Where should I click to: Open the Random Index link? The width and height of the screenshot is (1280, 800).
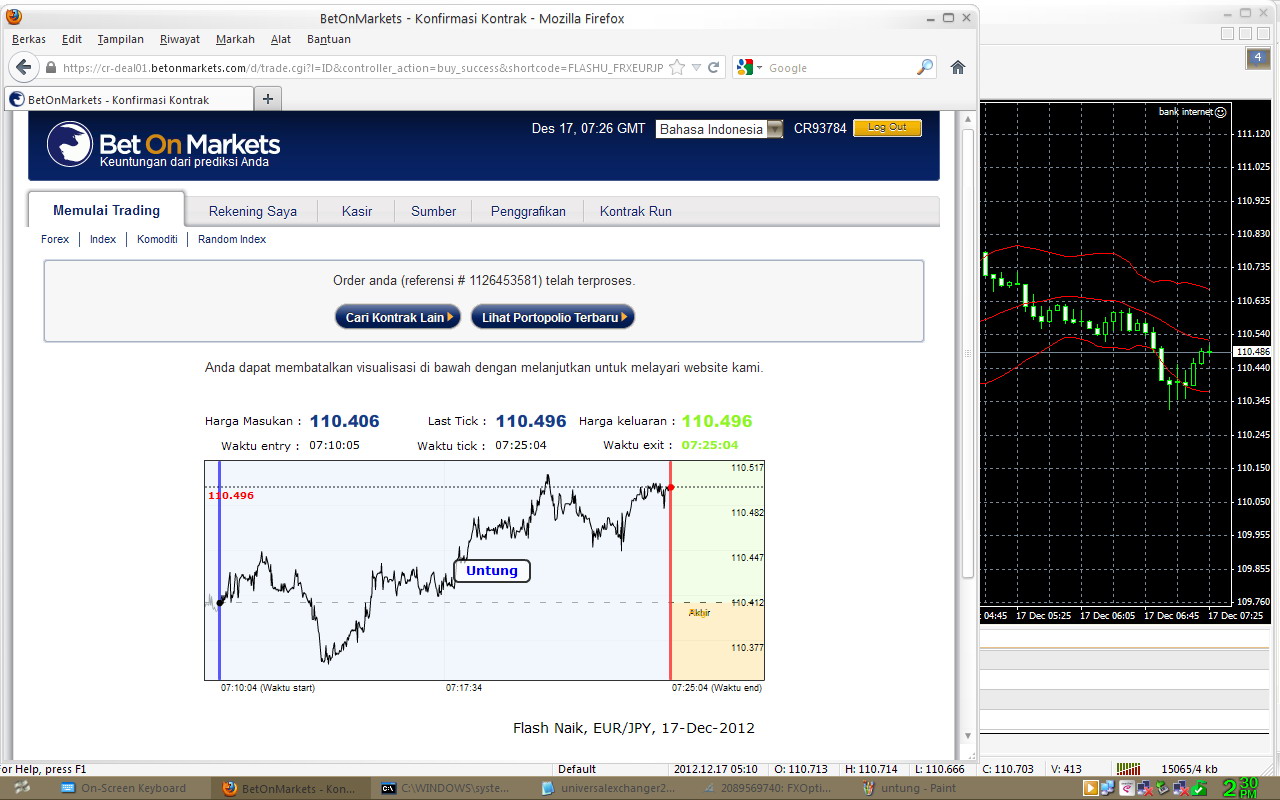coord(232,239)
